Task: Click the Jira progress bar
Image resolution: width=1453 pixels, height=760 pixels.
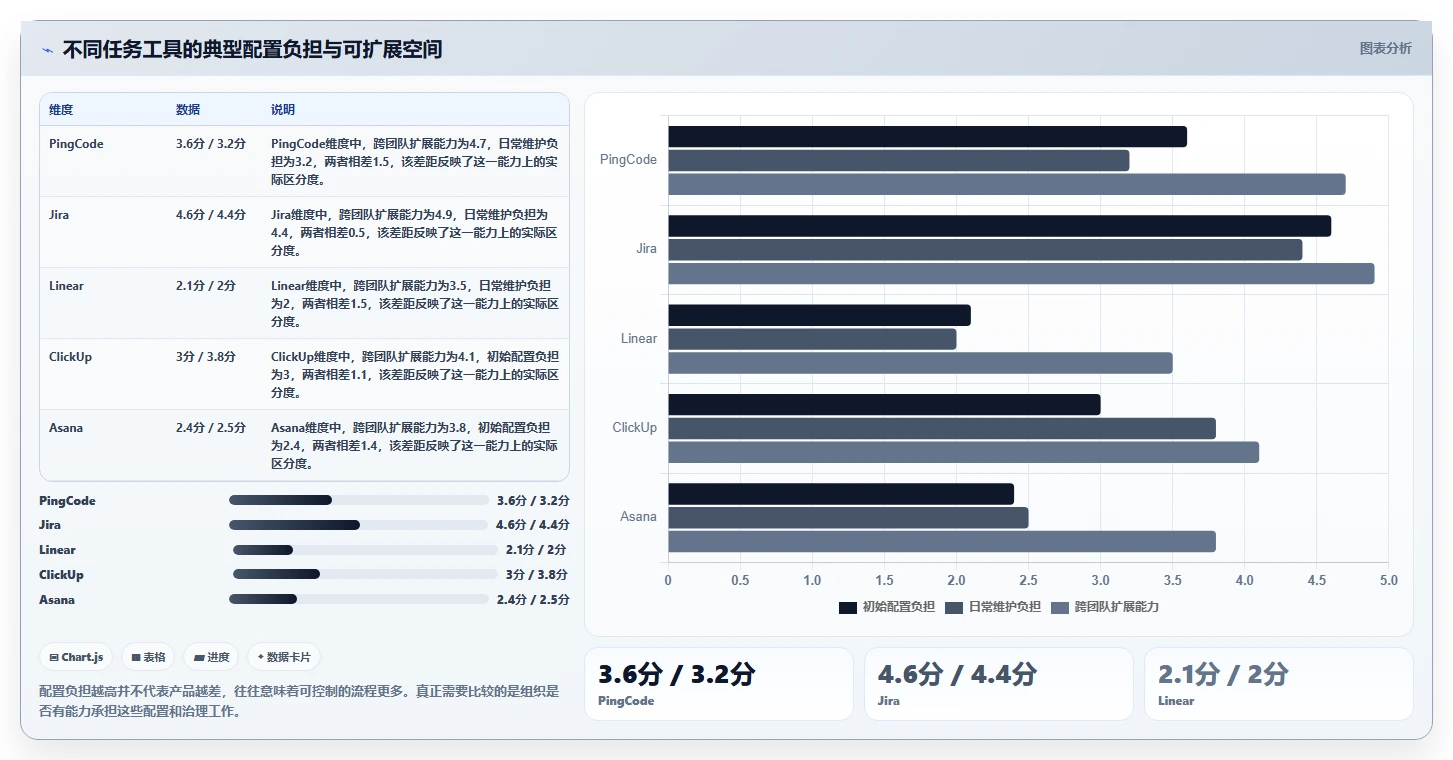Action: tap(359, 525)
